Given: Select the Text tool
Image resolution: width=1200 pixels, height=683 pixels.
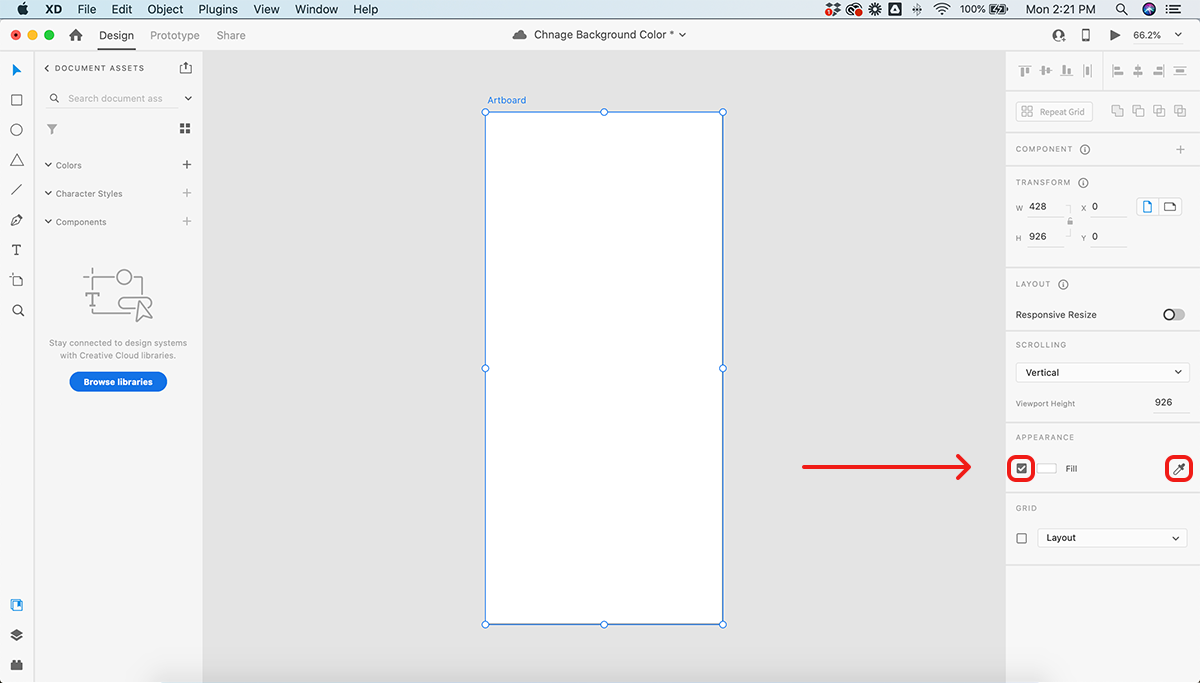Looking at the screenshot, I should (x=17, y=250).
